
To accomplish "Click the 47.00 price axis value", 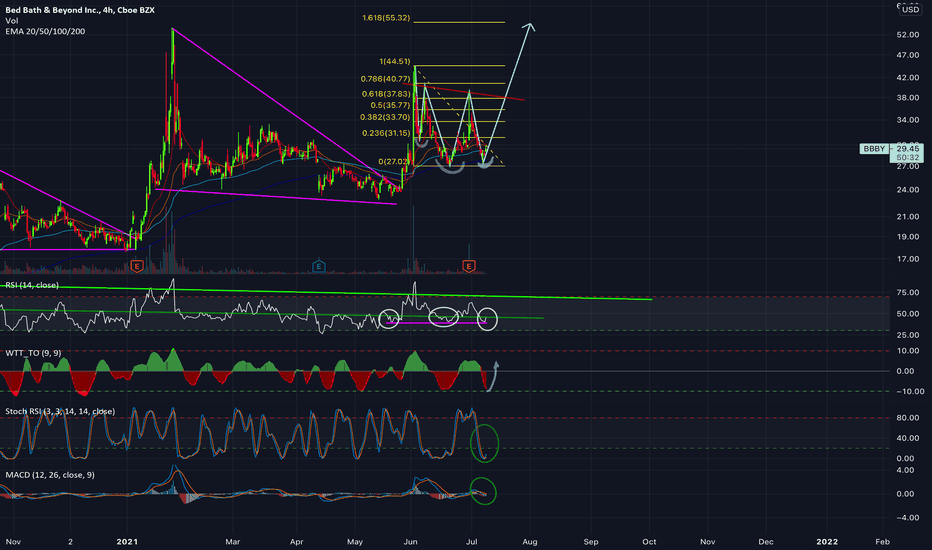I will click(x=908, y=55).
